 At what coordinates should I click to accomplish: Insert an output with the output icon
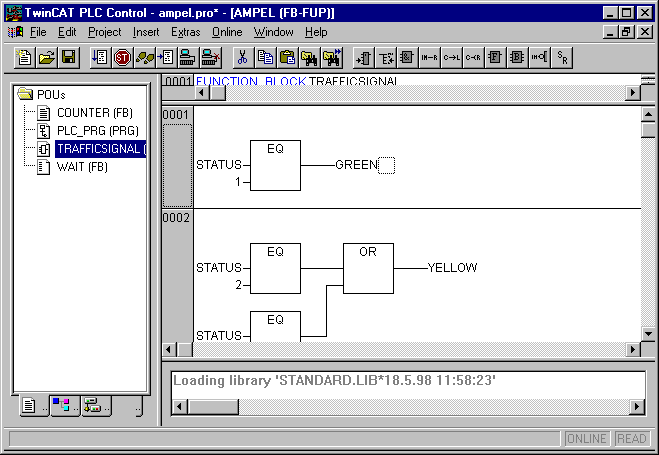[x=386, y=58]
